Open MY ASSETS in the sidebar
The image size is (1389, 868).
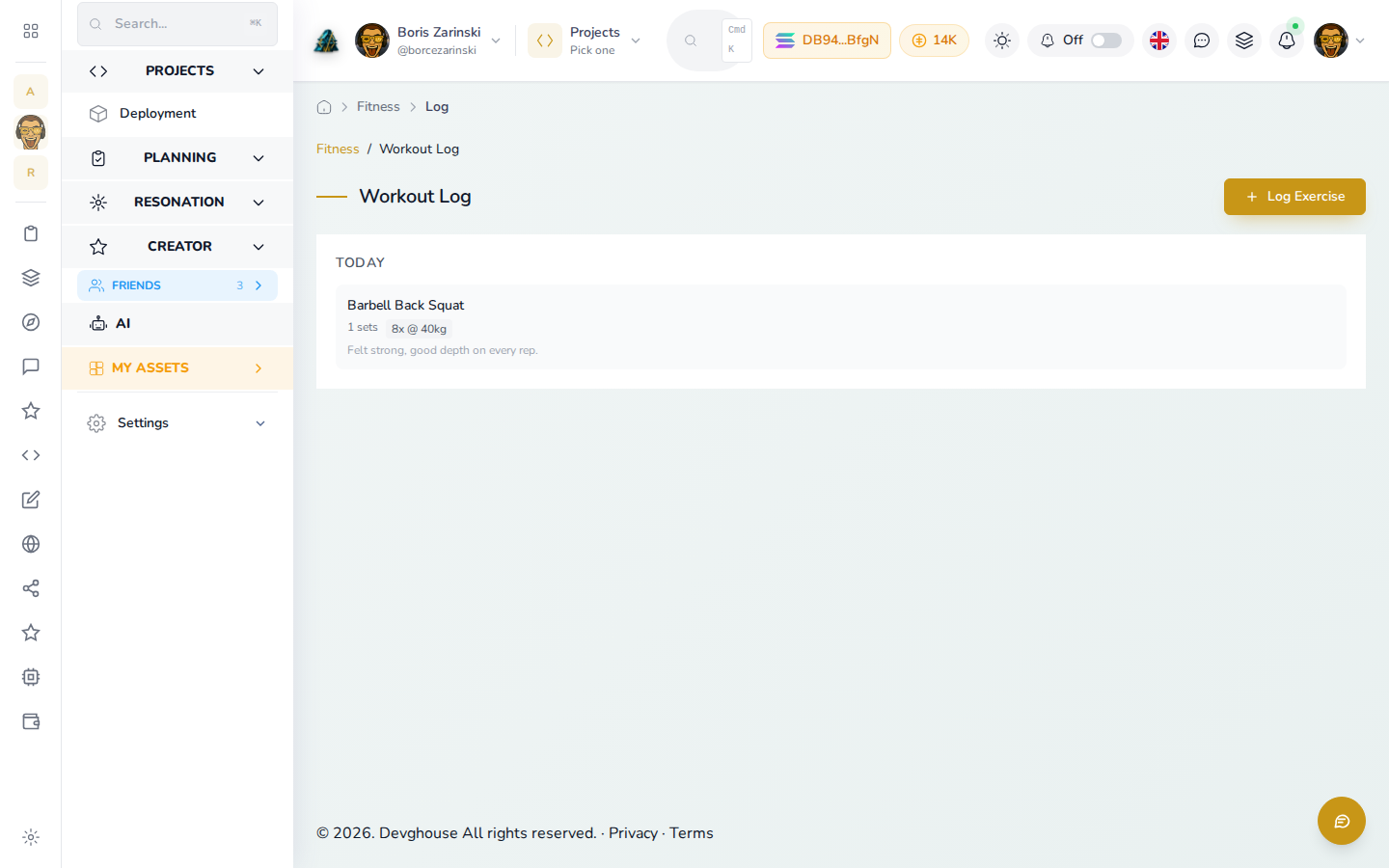pyautogui.click(x=177, y=368)
